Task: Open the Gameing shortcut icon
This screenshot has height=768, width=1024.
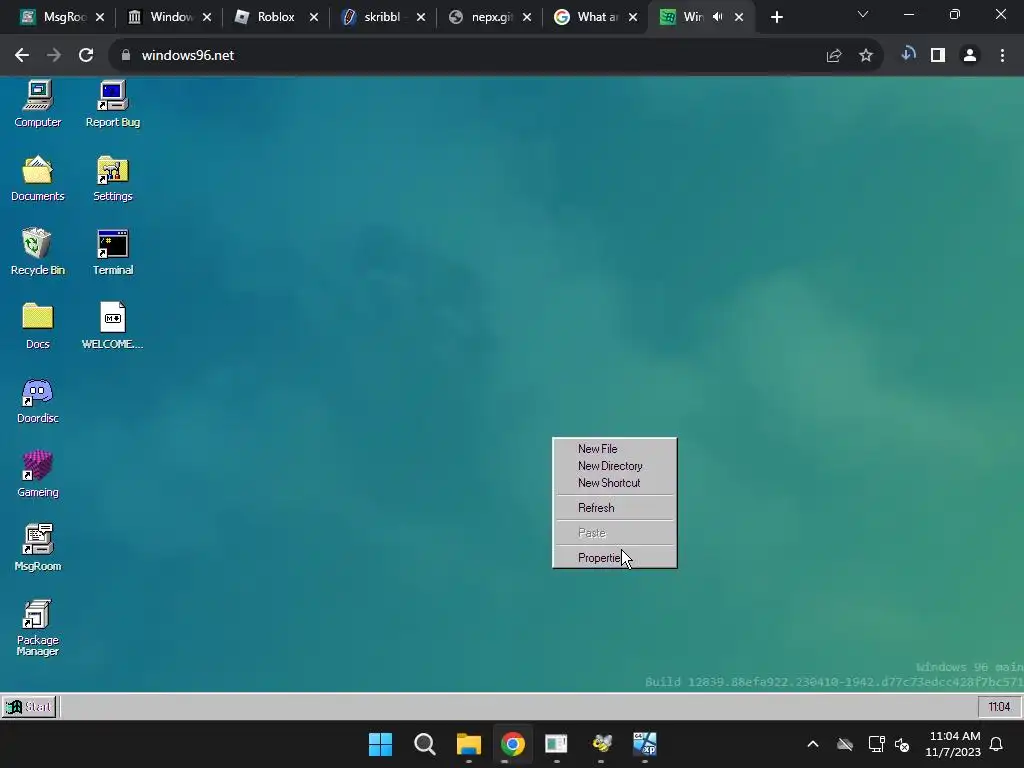Action: tap(38, 474)
